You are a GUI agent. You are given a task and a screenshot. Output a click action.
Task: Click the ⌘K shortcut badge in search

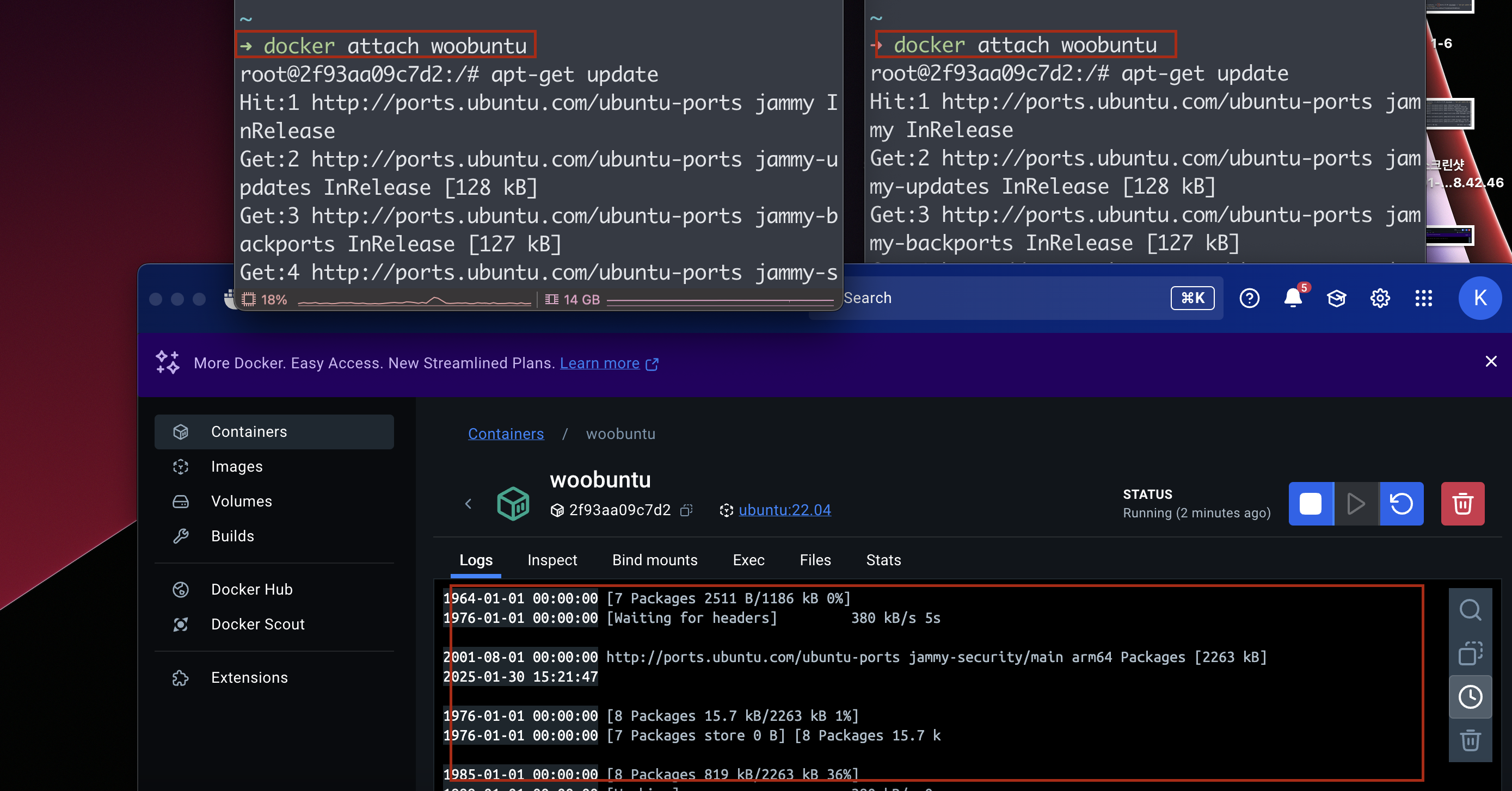tap(1192, 298)
